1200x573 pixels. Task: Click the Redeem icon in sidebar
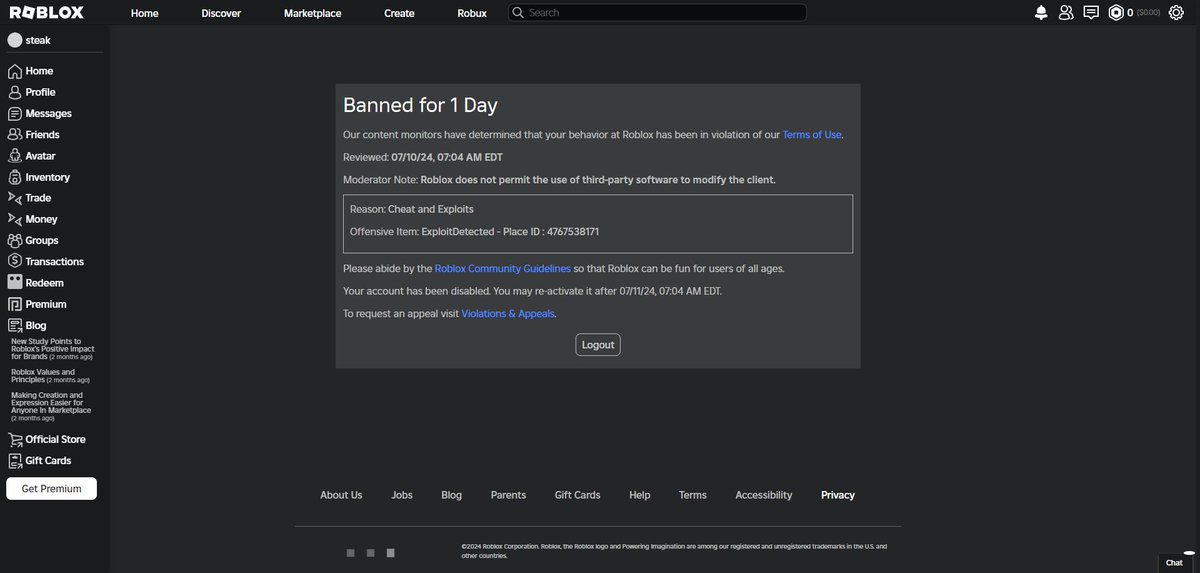(x=15, y=283)
